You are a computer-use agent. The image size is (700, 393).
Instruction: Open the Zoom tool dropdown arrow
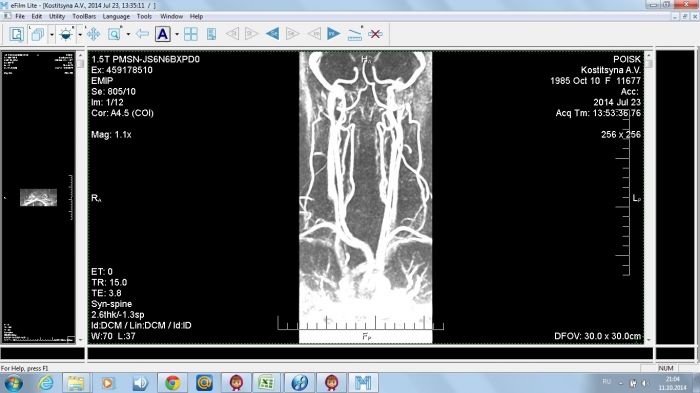click(128, 34)
